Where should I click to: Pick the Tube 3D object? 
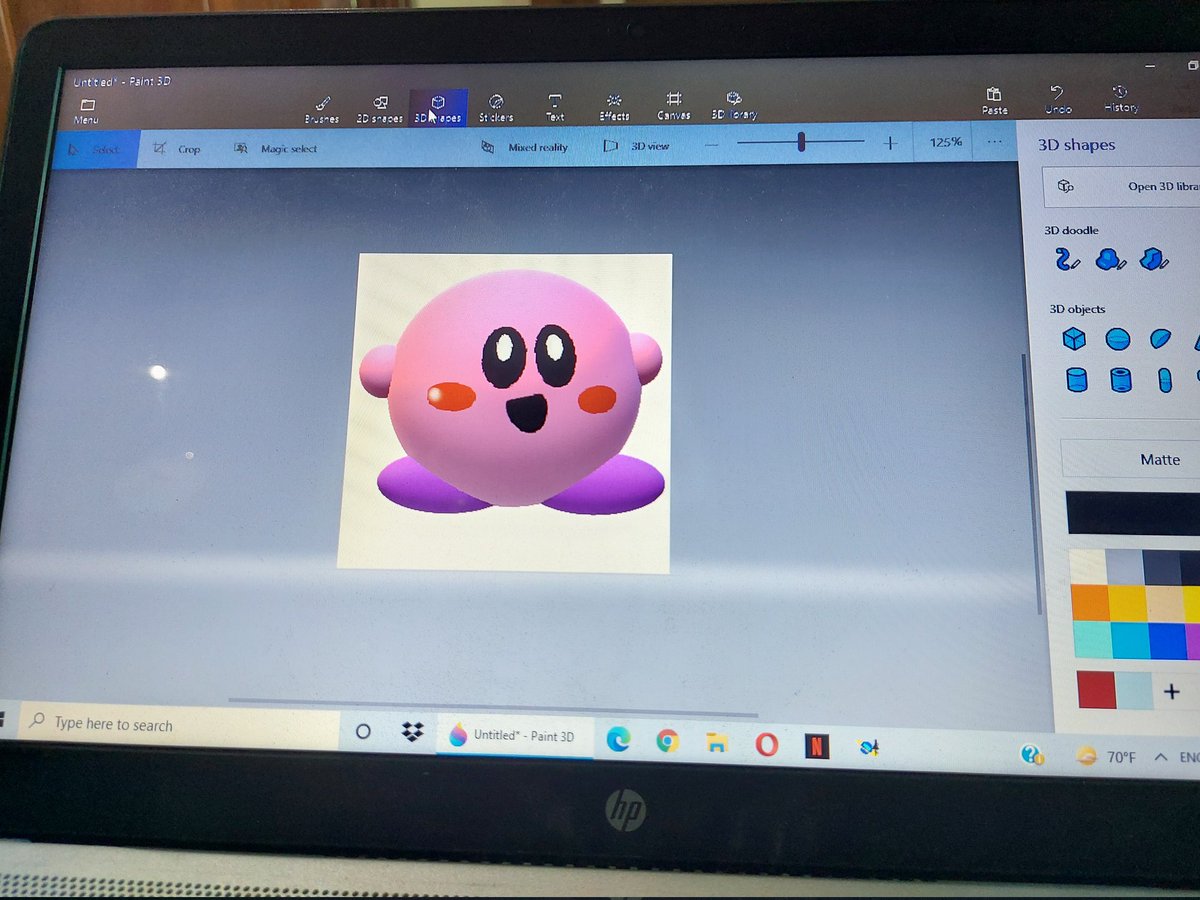(1120, 380)
